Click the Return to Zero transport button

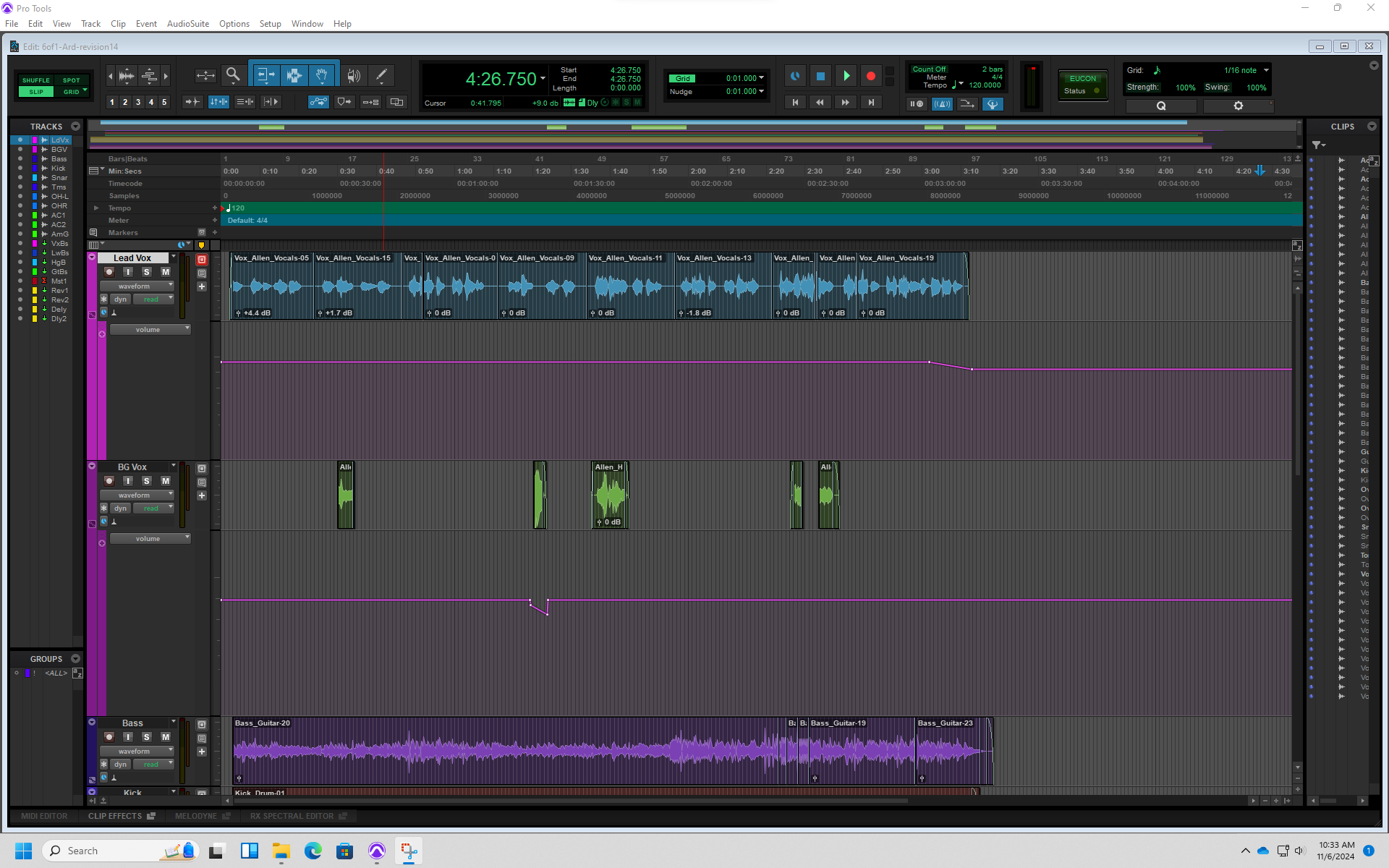coord(795,103)
